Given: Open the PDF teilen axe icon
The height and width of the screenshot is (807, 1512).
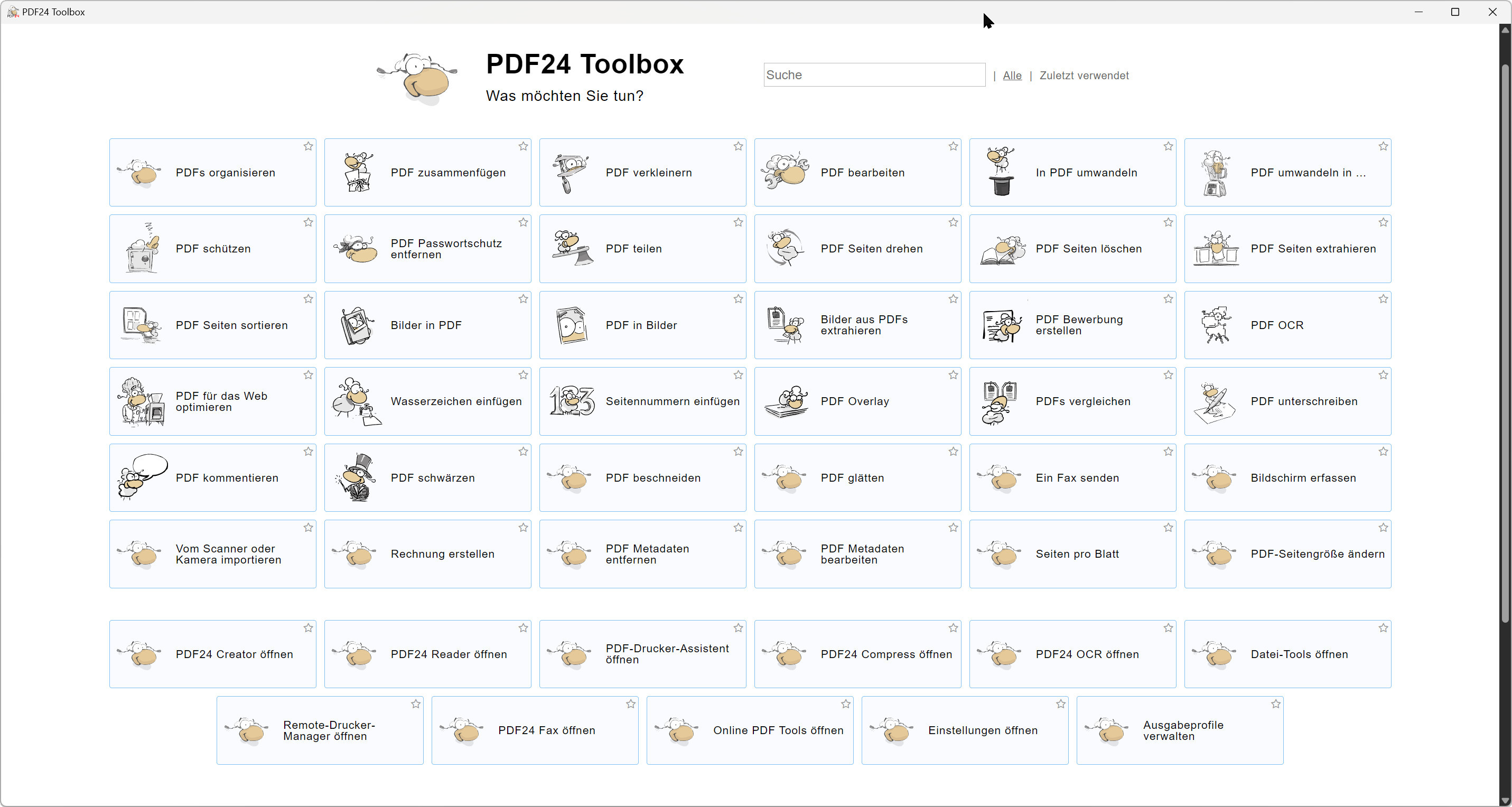Looking at the screenshot, I should (x=572, y=248).
